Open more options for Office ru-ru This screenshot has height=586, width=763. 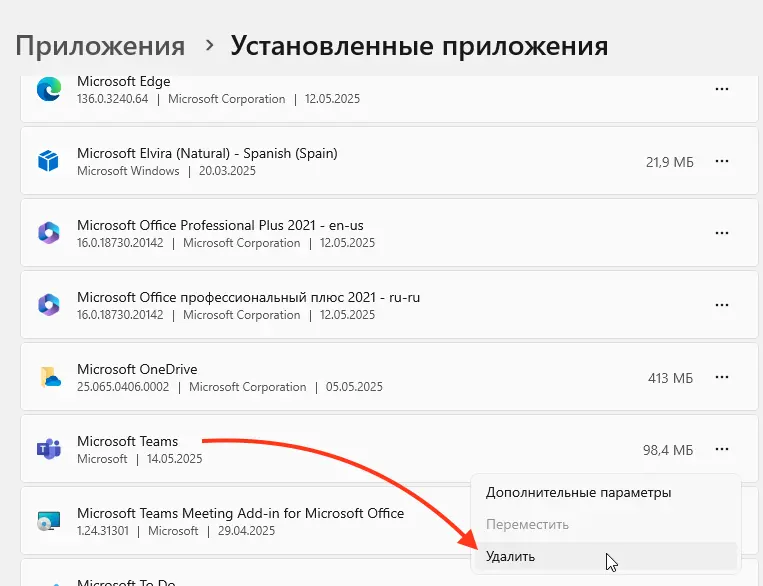point(722,305)
